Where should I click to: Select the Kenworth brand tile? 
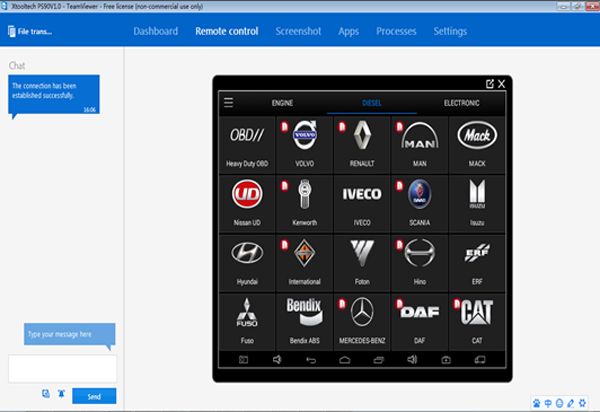point(305,204)
